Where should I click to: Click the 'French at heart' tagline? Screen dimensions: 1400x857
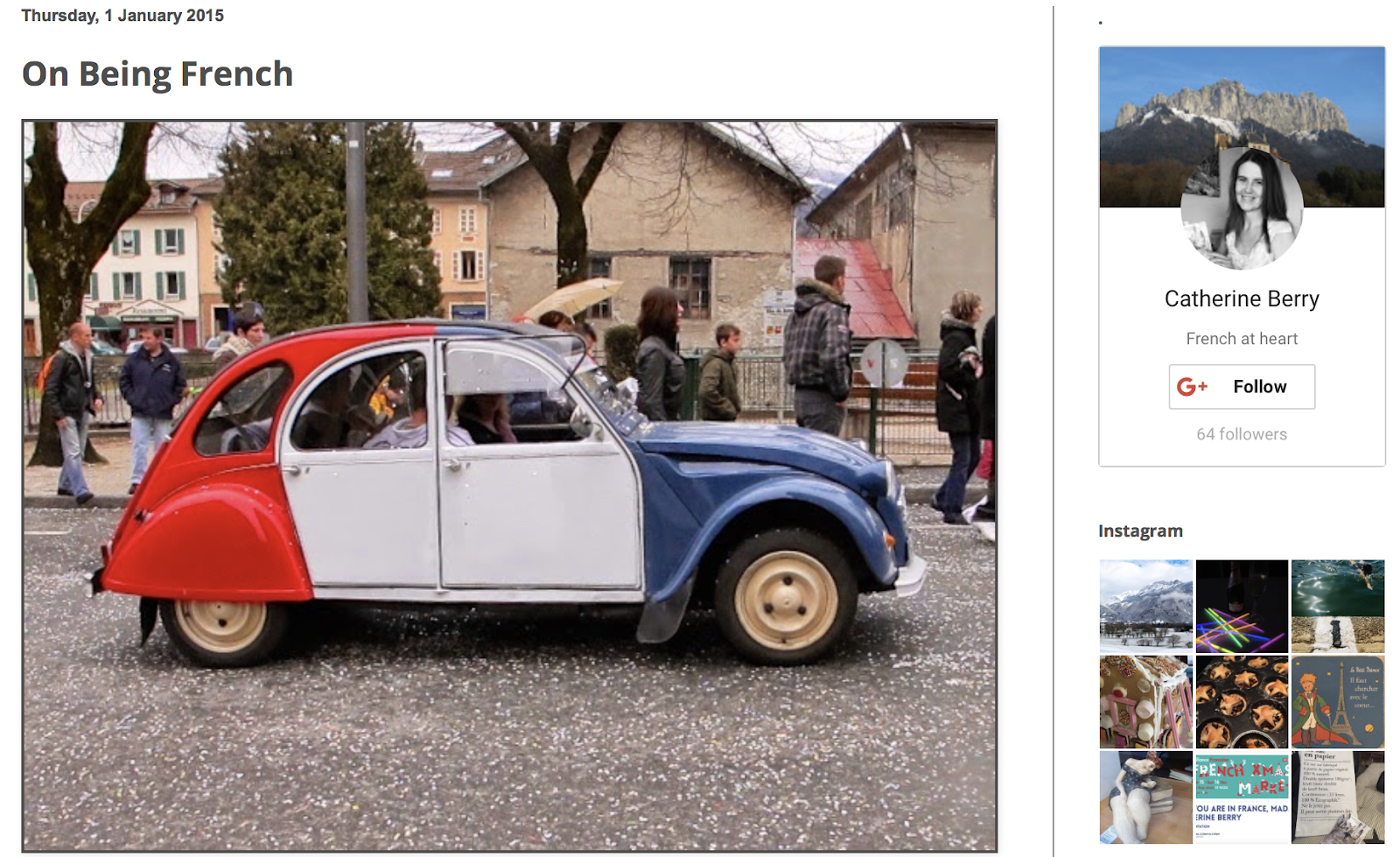pos(1242,339)
